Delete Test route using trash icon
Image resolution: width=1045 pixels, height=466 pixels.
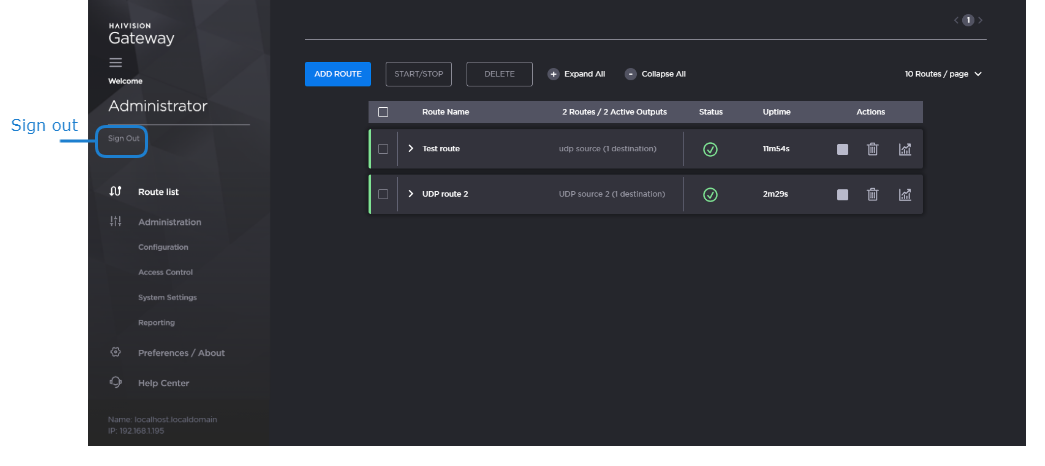click(x=872, y=149)
